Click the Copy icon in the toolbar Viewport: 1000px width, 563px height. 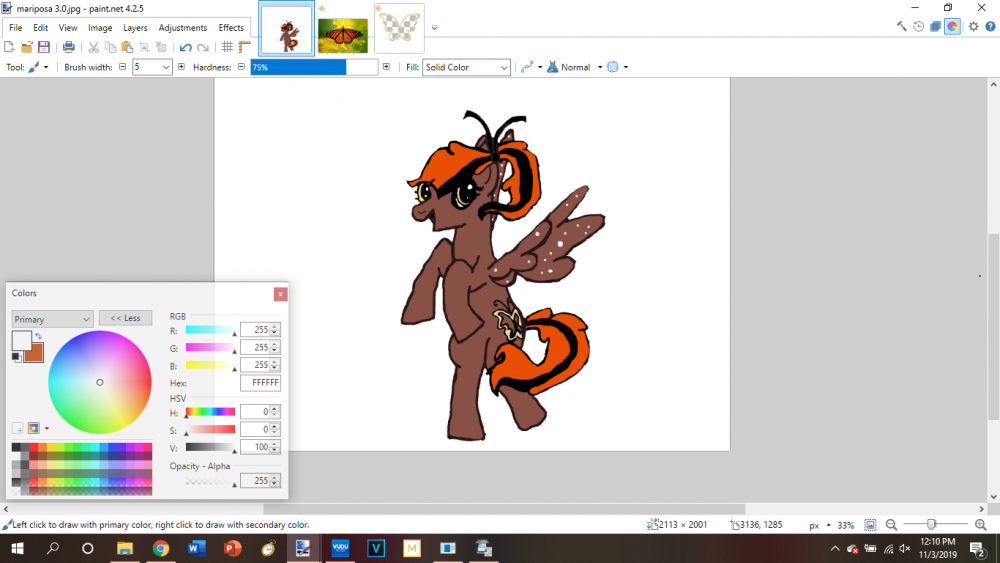[110, 47]
